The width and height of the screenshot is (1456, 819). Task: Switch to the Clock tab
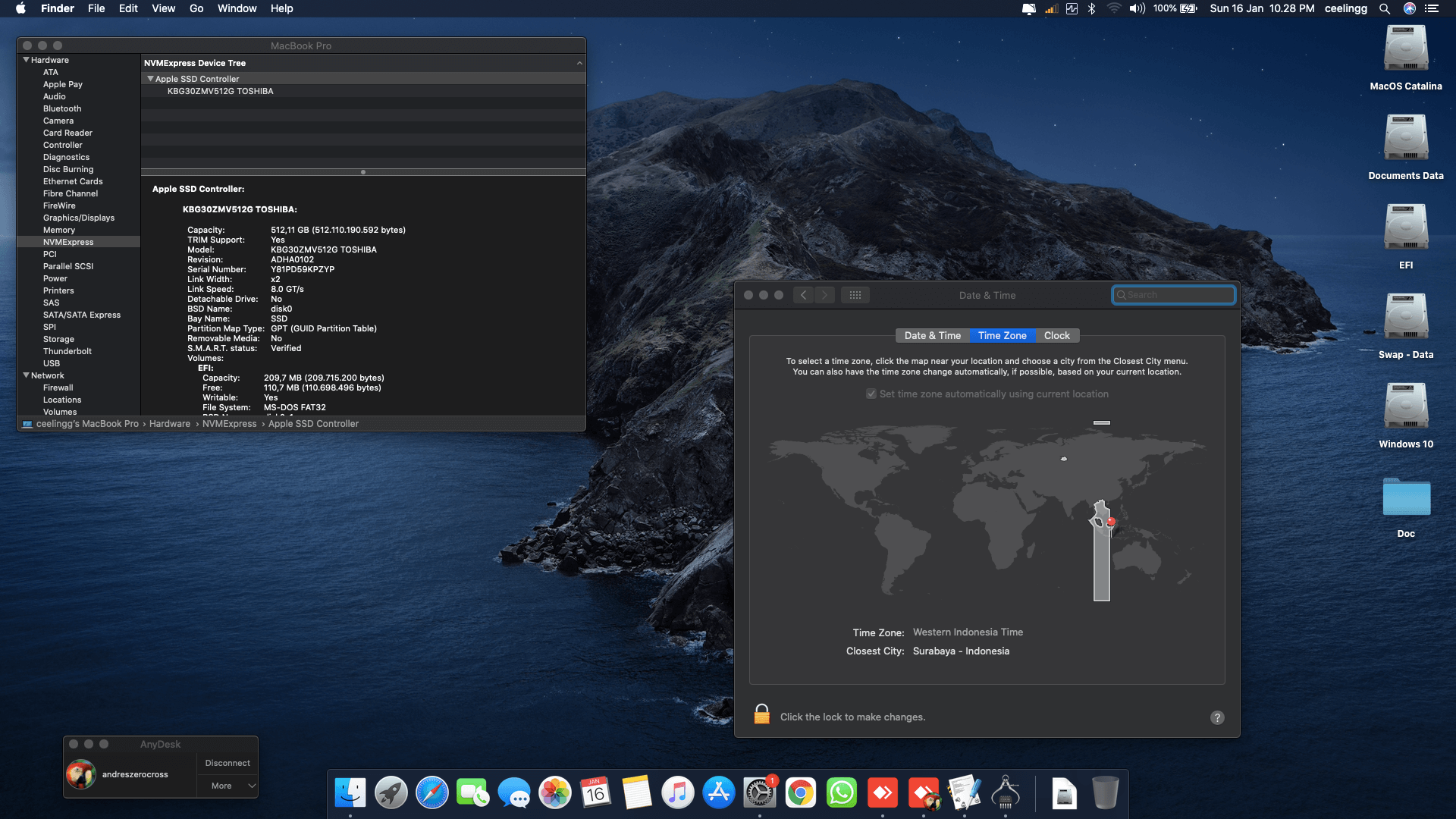(1056, 335)
